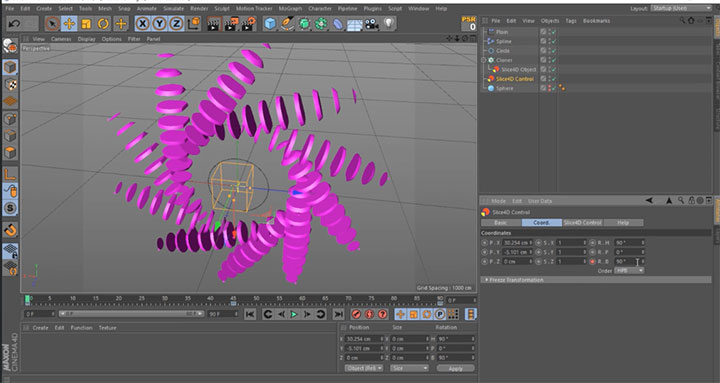Toggle the green check for Cloner
Screen dimensions: 720x383
point(554,60)
